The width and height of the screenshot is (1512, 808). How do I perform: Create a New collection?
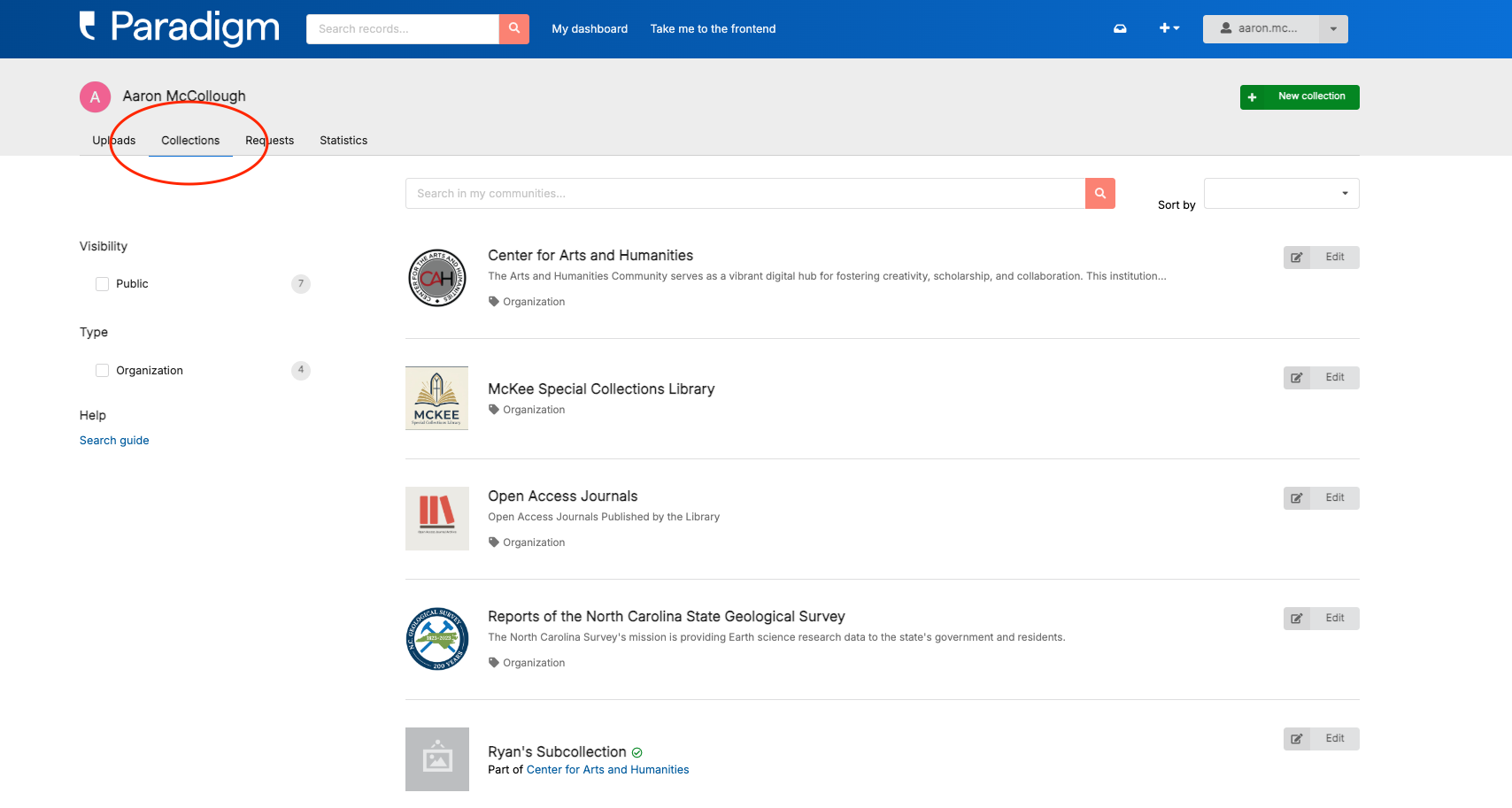point(1300,97)
